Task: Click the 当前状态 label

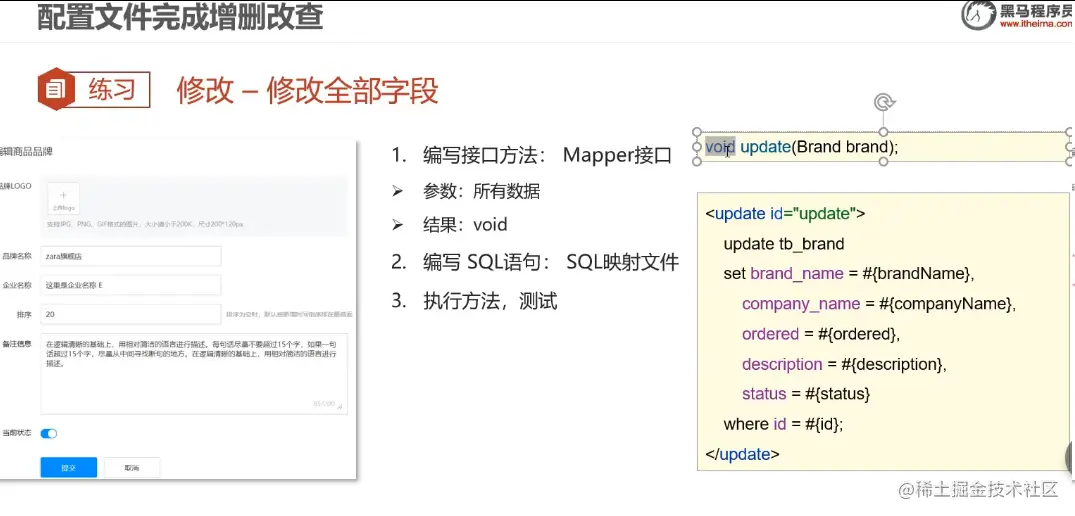Action: click(16, 433)
